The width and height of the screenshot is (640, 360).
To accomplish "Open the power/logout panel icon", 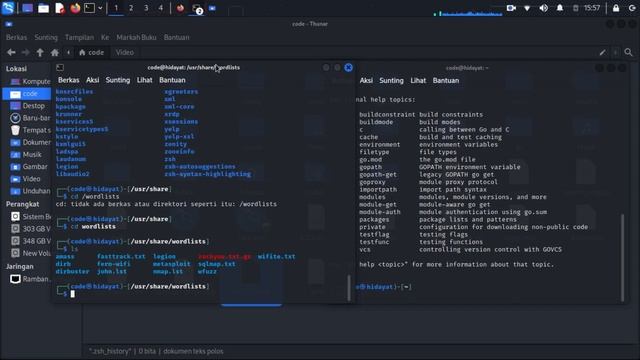I will (632, 8).
